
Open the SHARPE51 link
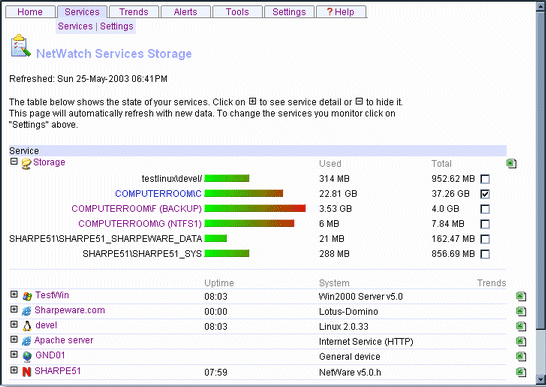coord(57,371)
